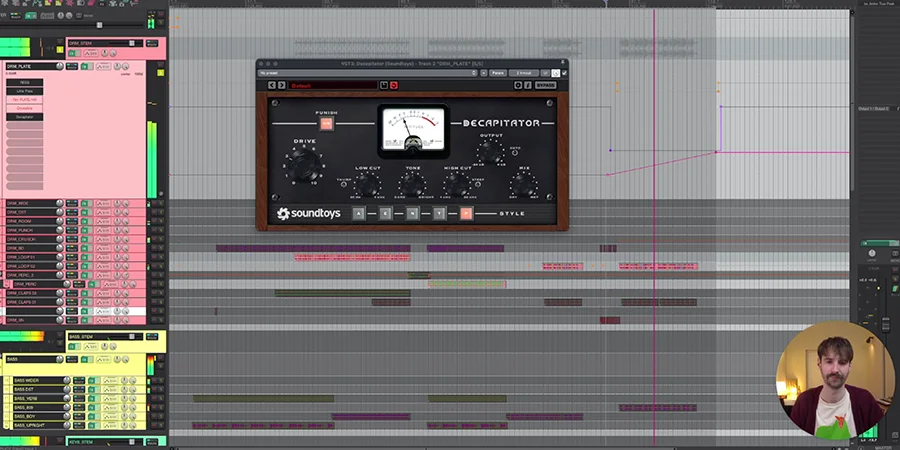Screen dimensions: 900x450
Task: Select style P on Decapitator
Action: 466,214
